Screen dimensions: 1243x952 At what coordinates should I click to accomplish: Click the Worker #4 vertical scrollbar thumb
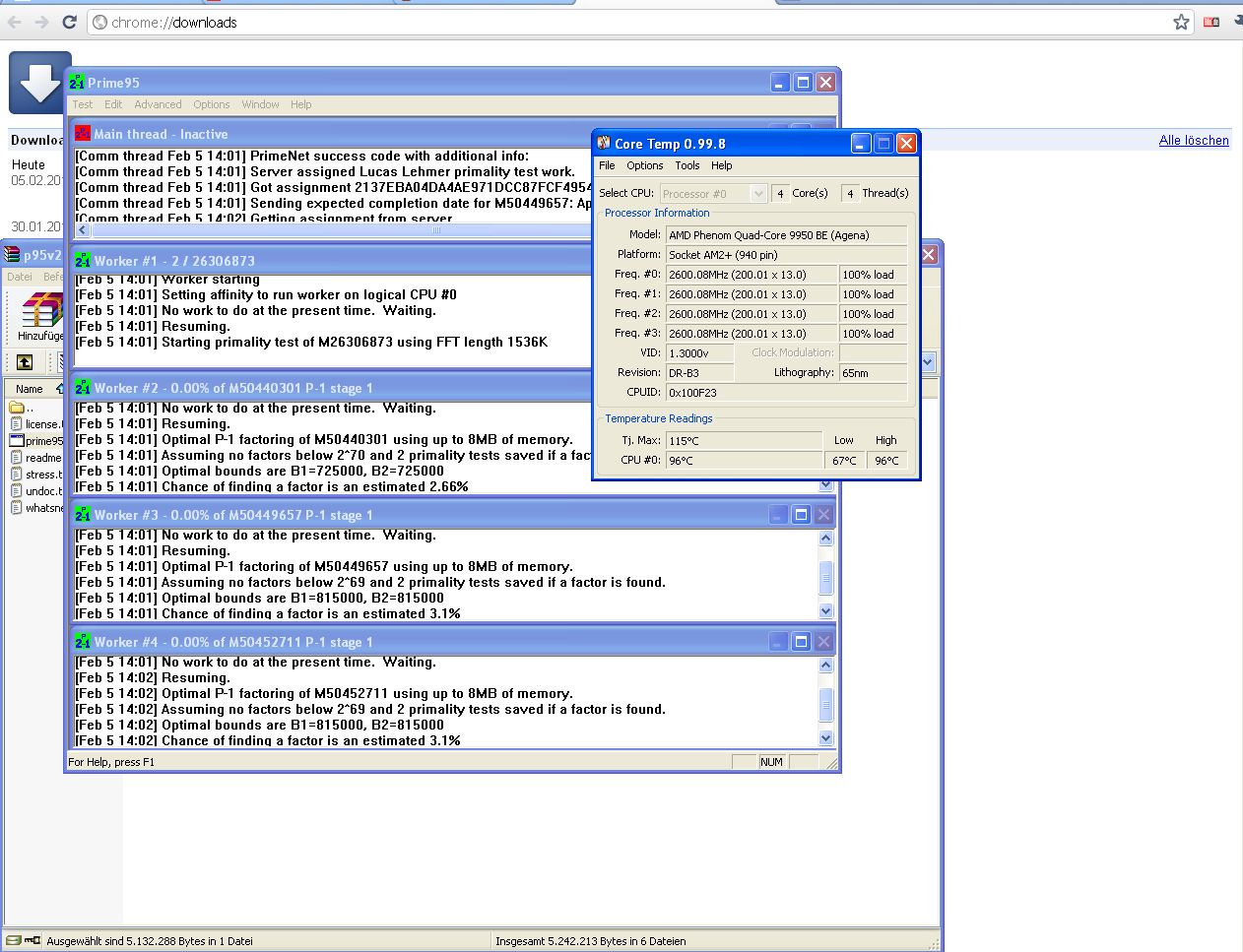825,704
